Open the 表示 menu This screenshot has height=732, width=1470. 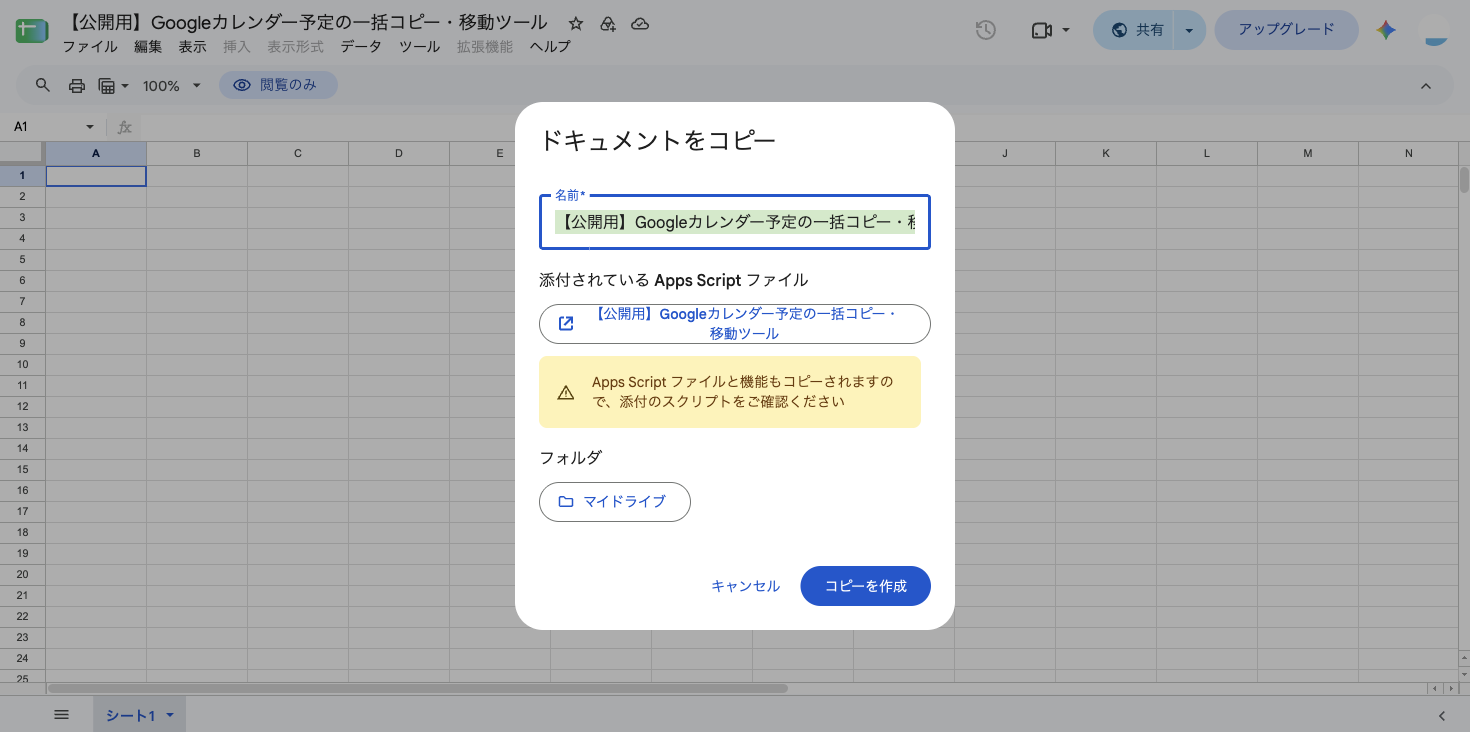[x=193, y=47]
